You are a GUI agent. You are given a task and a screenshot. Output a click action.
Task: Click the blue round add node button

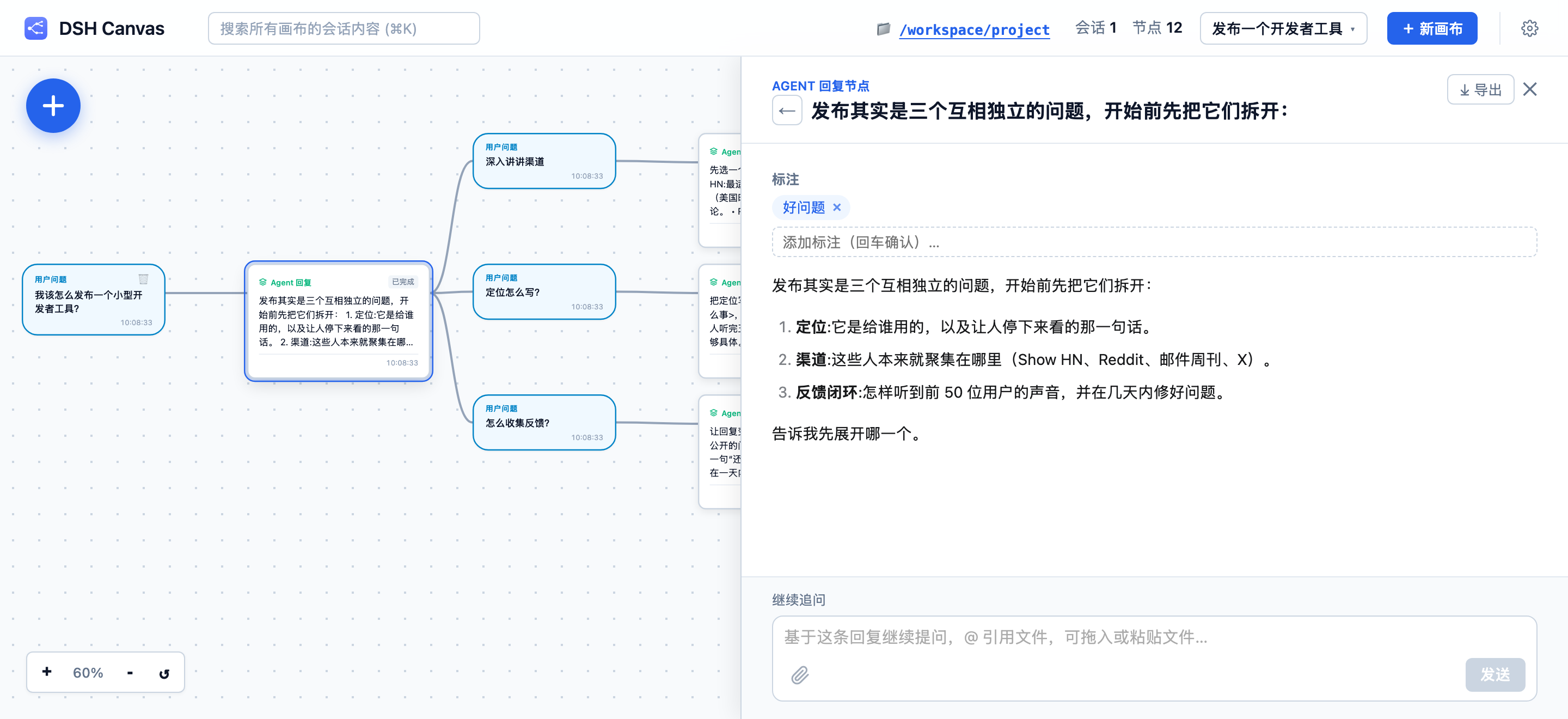53,106
